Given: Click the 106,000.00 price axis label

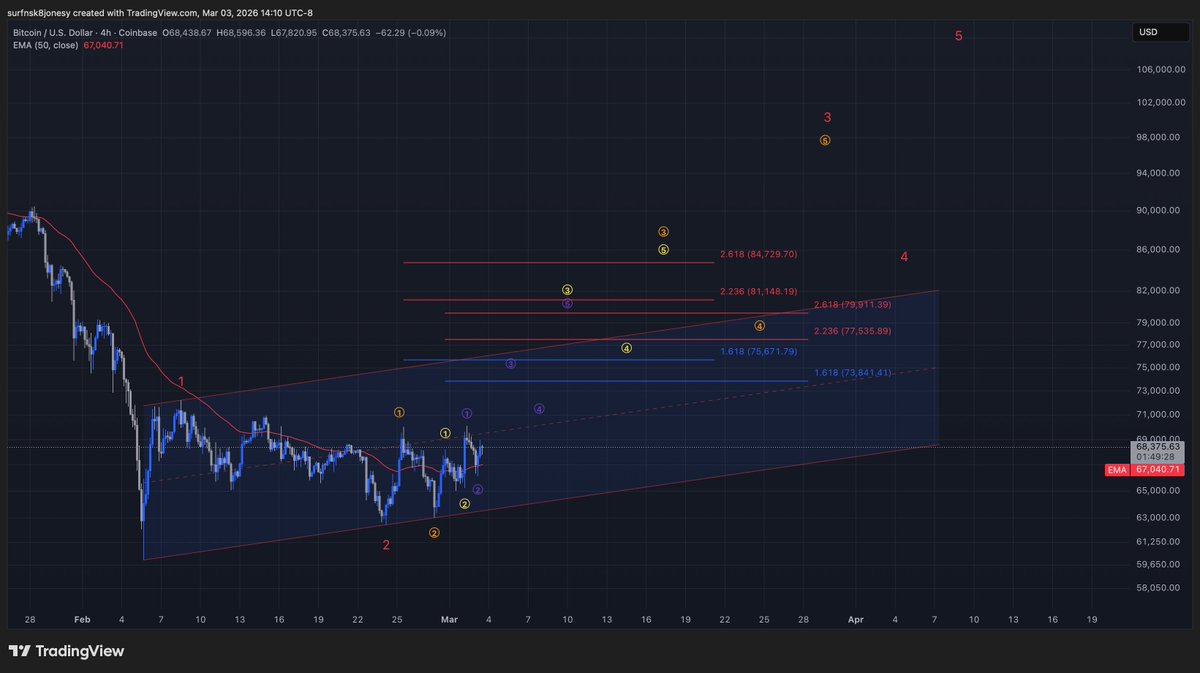Looking at the screenshot, I should click(1161, 69).
